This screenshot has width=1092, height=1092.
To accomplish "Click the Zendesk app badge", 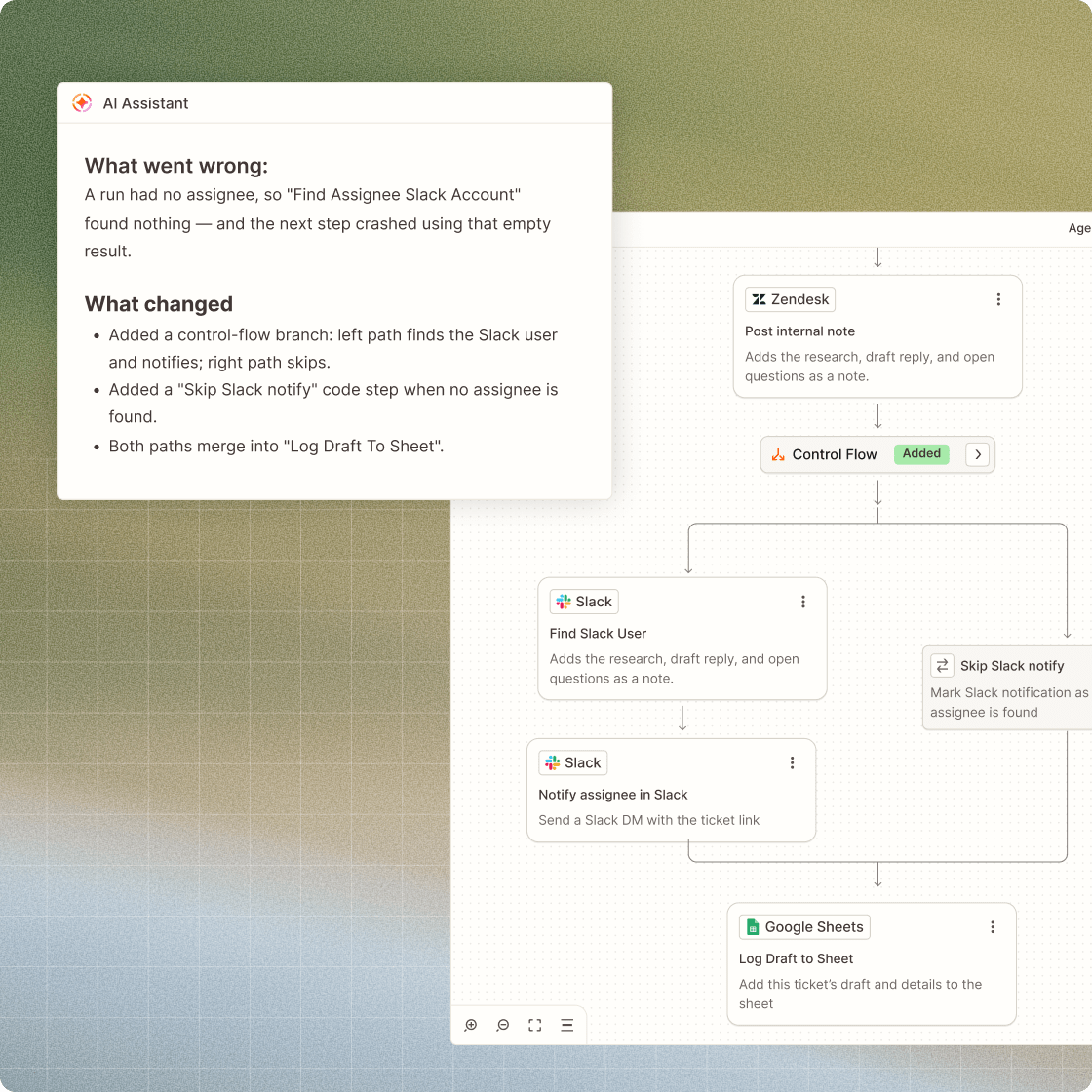I will pyautogui.click(x=790, y=299).
